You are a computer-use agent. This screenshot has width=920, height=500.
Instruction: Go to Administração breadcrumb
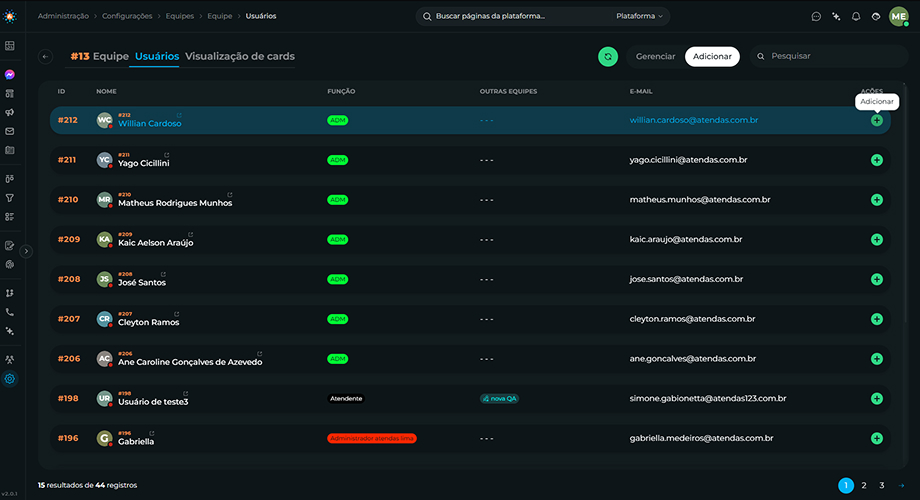(63, 16)
